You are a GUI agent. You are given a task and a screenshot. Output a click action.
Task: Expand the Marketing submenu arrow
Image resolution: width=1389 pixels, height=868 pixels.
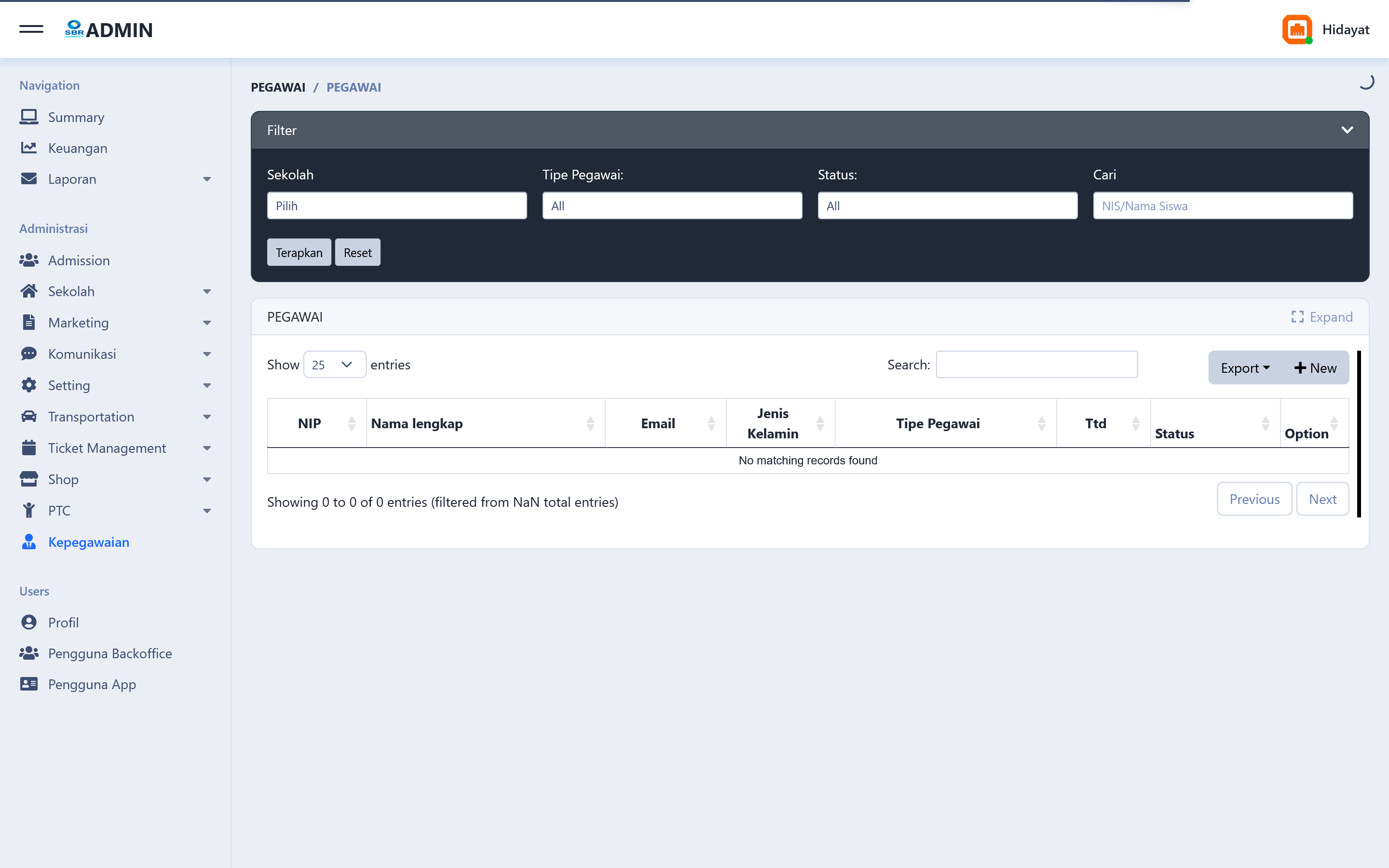pos(207,323)
